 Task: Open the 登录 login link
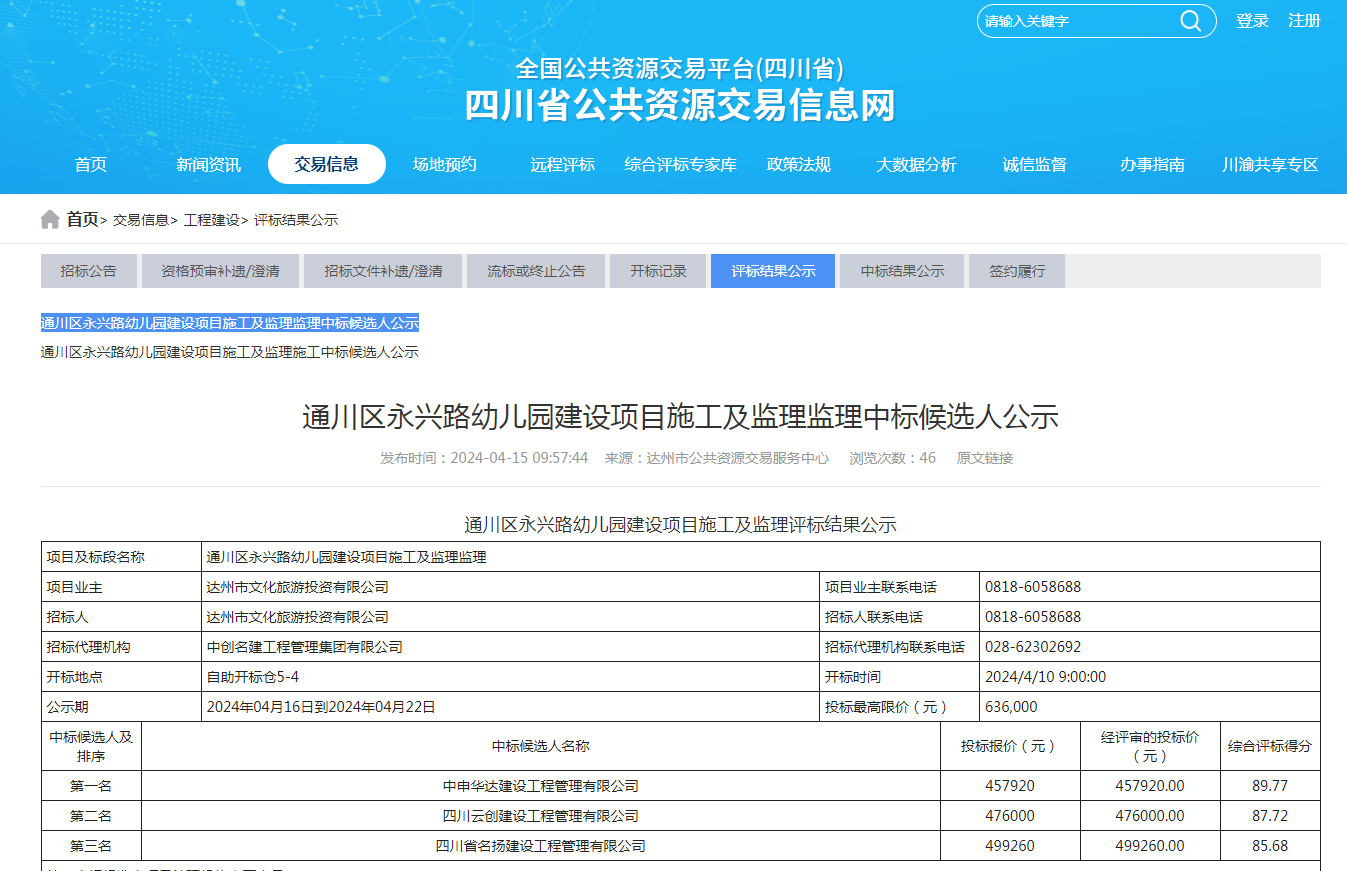[x=1252, y=21]
